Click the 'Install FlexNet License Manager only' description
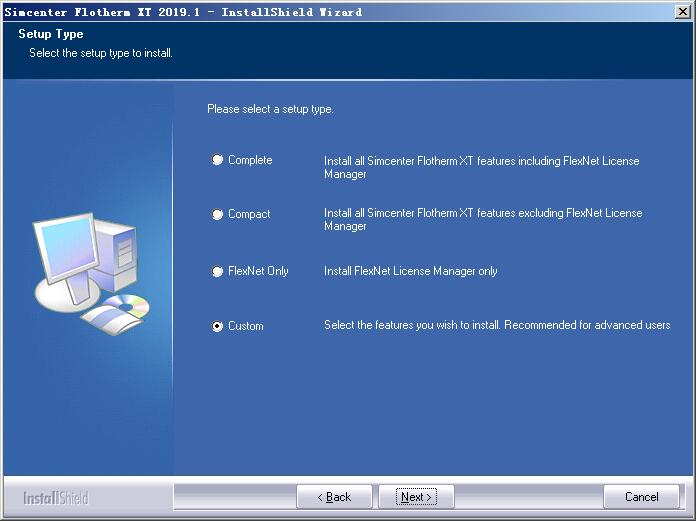The height and width of the screenshot is (521, 696). pos(411,271)
